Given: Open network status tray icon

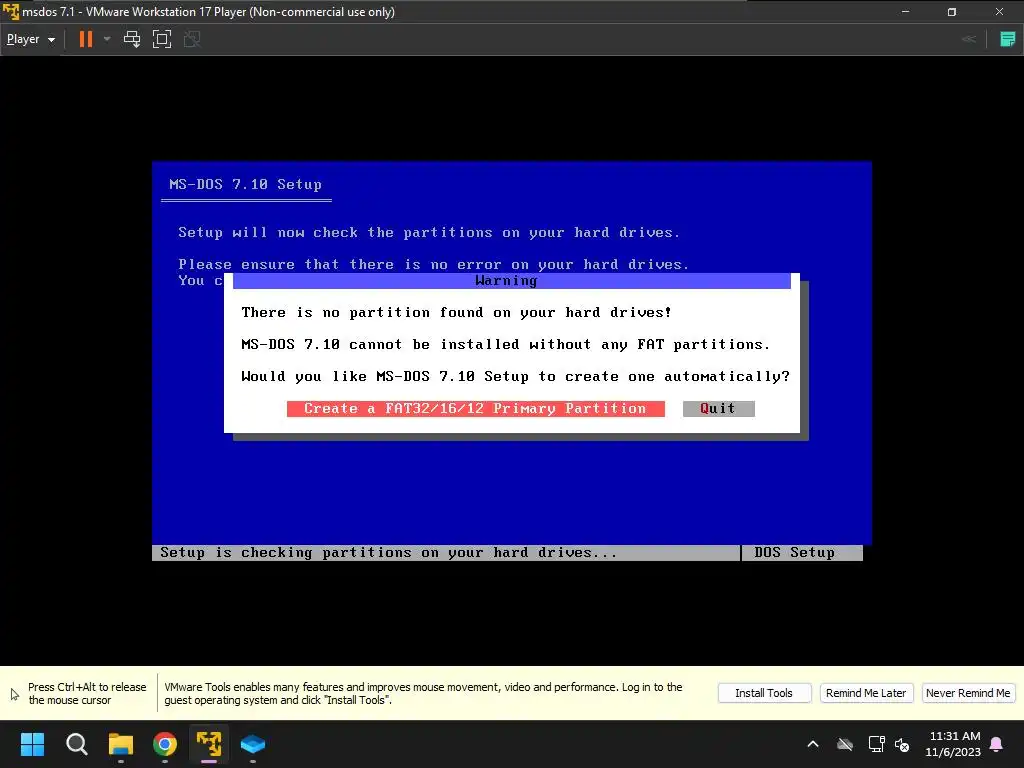Looking at the screenshot, I should (876, 744).
